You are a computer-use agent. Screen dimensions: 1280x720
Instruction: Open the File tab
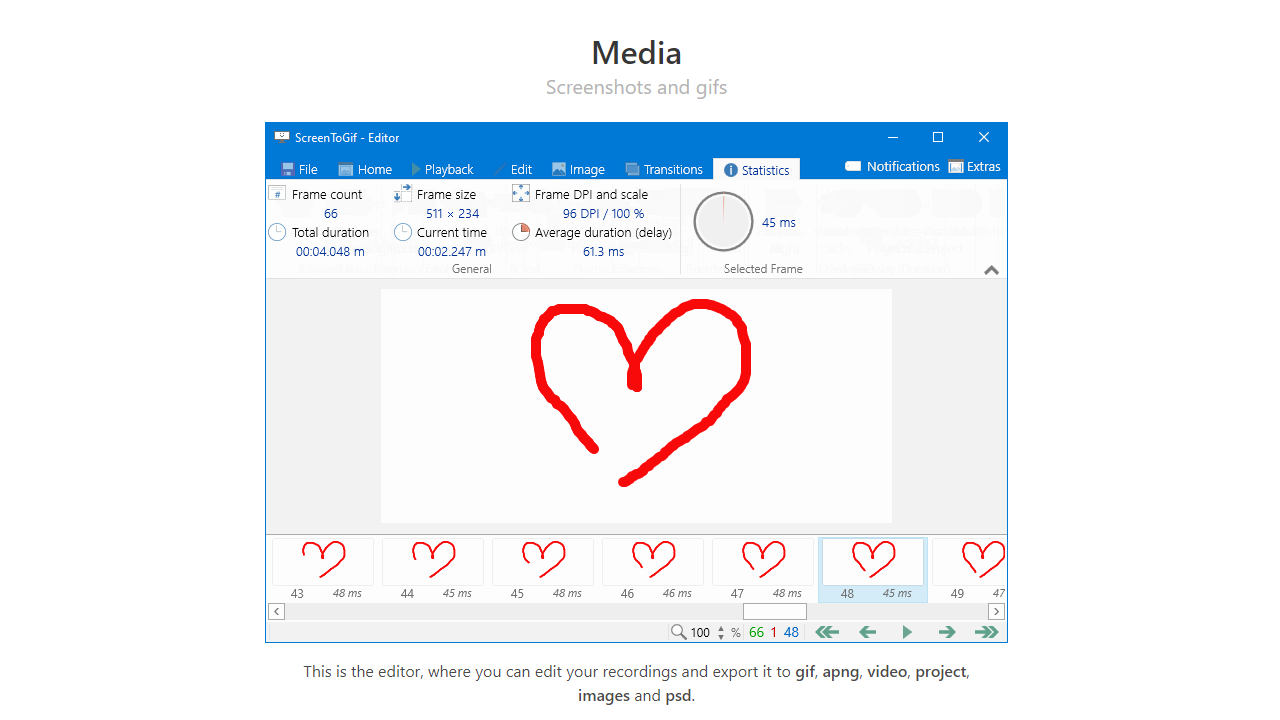point(299,169)
